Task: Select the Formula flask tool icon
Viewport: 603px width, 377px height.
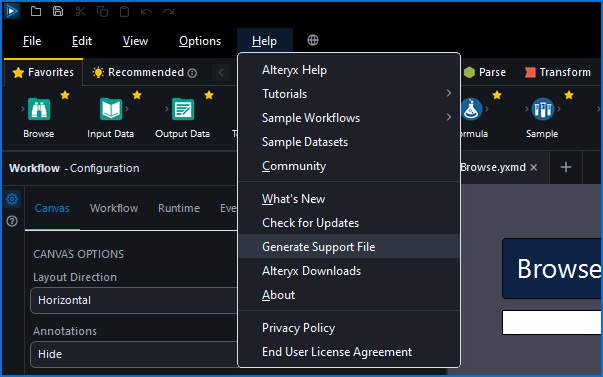Action: [x=471, y=109]
